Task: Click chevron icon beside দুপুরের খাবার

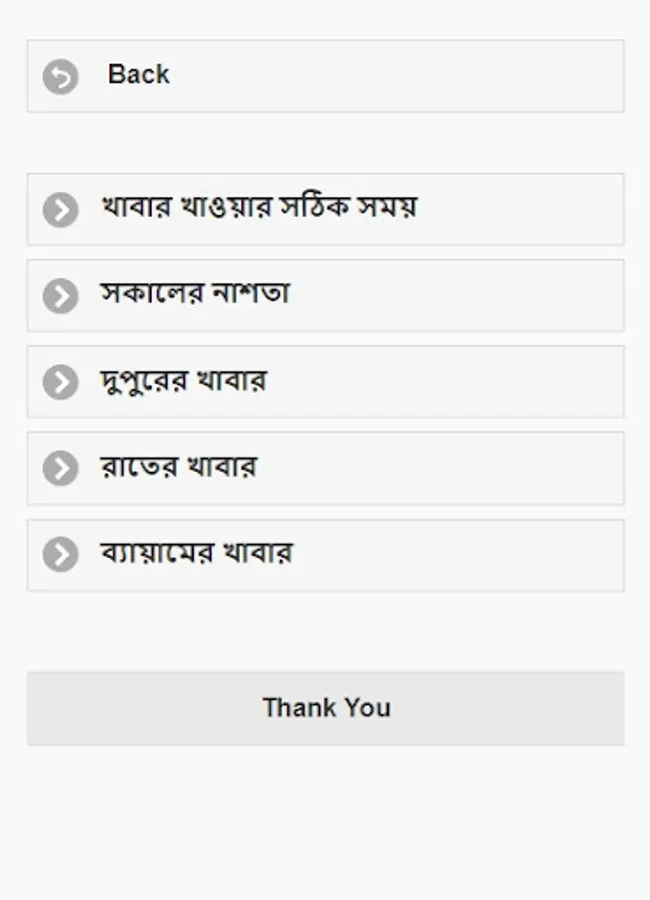Action: click(x=60, y=382)
